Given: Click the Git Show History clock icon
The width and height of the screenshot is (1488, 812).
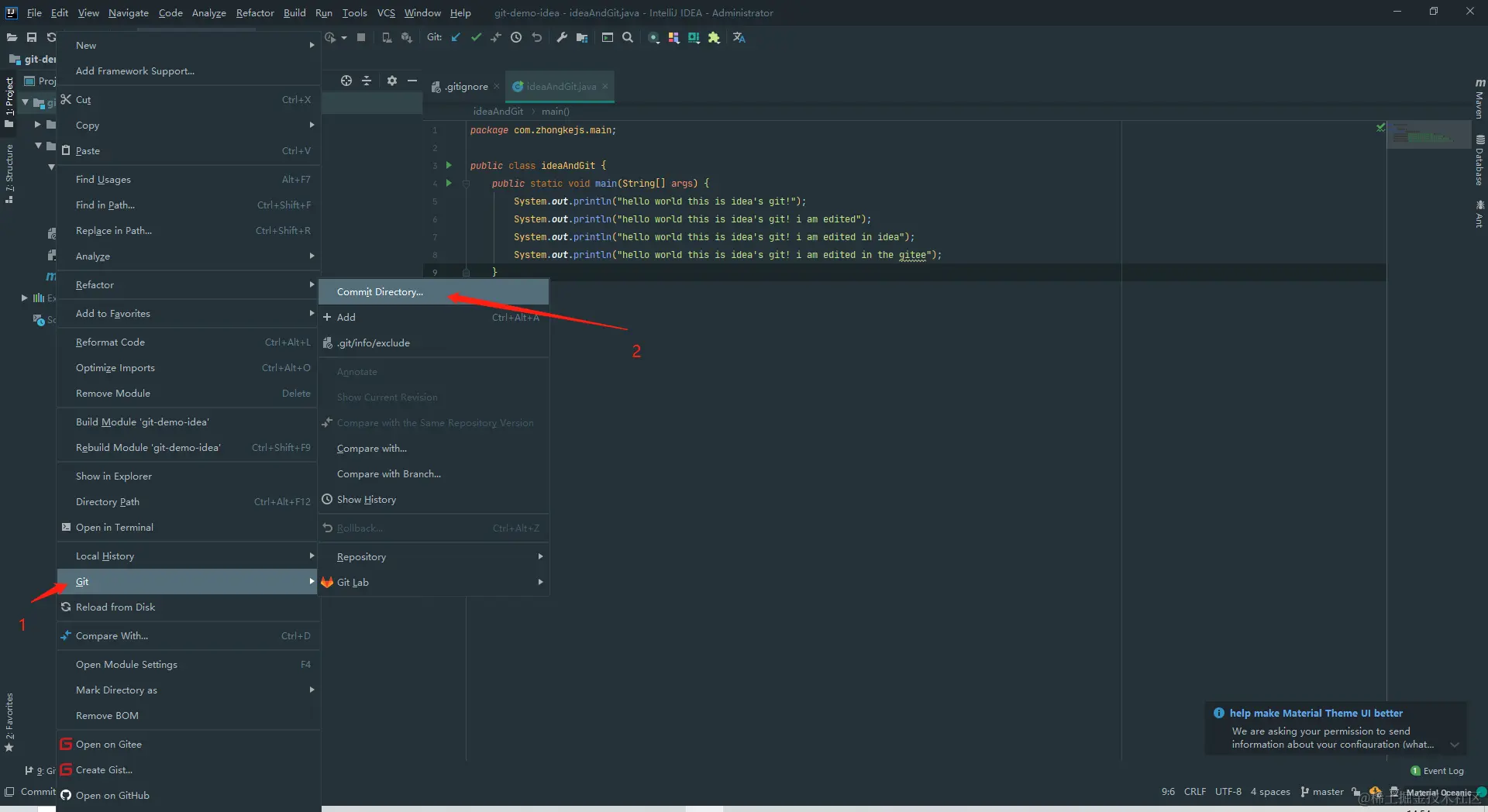Looking at the screenshot, I should [x=516, y=37].
